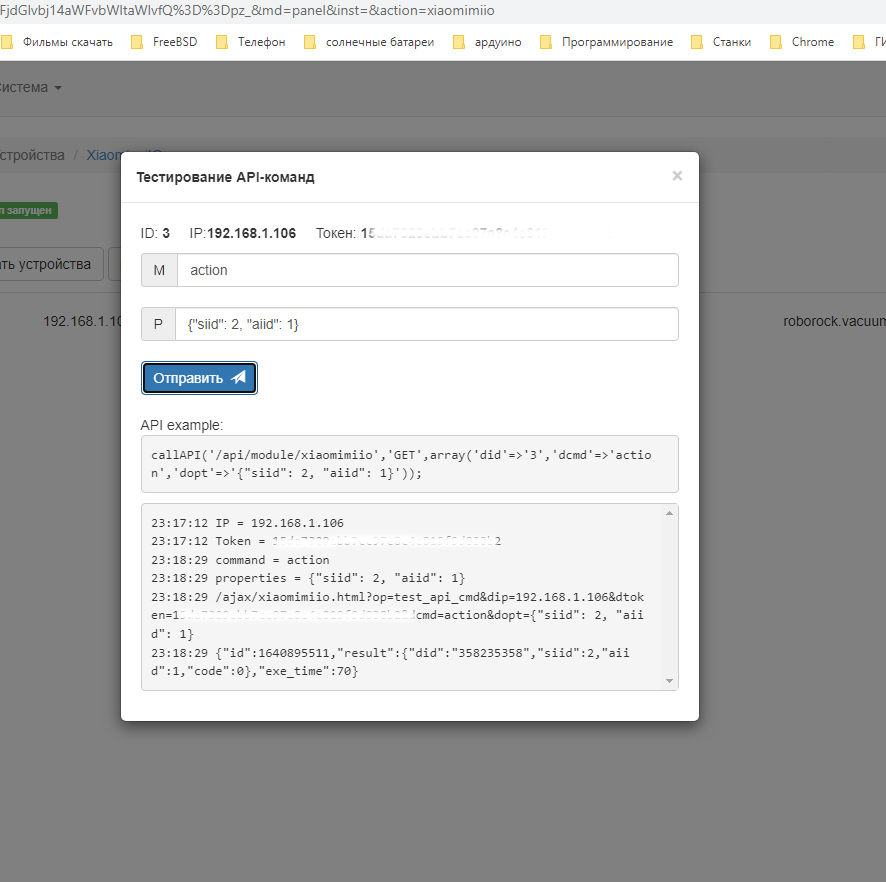Click the Xiaomi breadcrumb link
The image size is (886, 882).
103,155
